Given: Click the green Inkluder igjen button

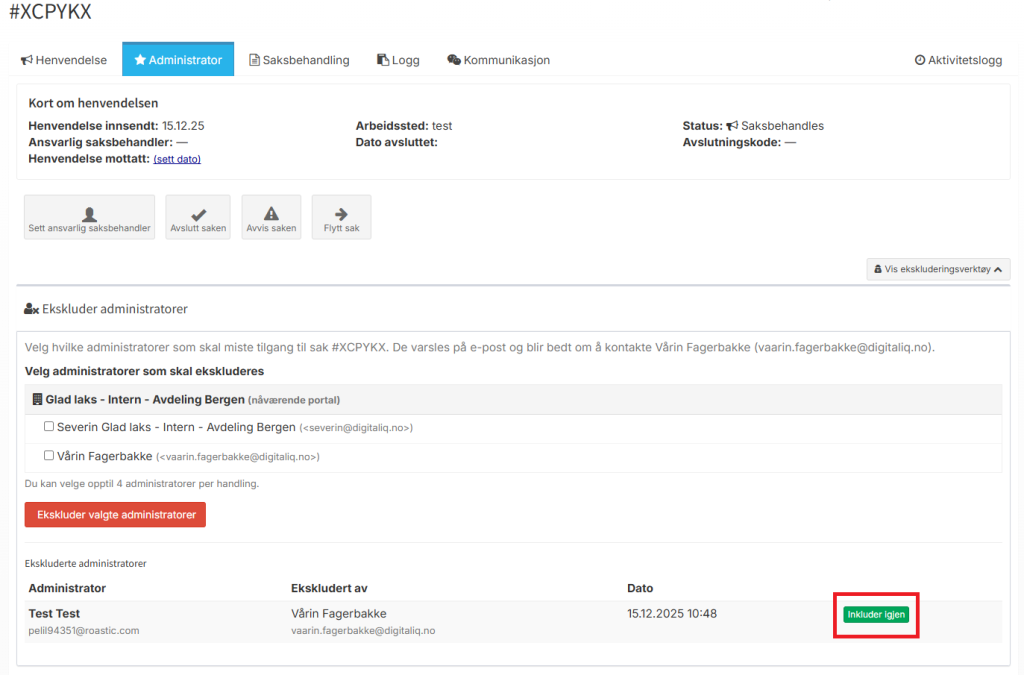Looking at the screenshot, I should coord(875,615).
